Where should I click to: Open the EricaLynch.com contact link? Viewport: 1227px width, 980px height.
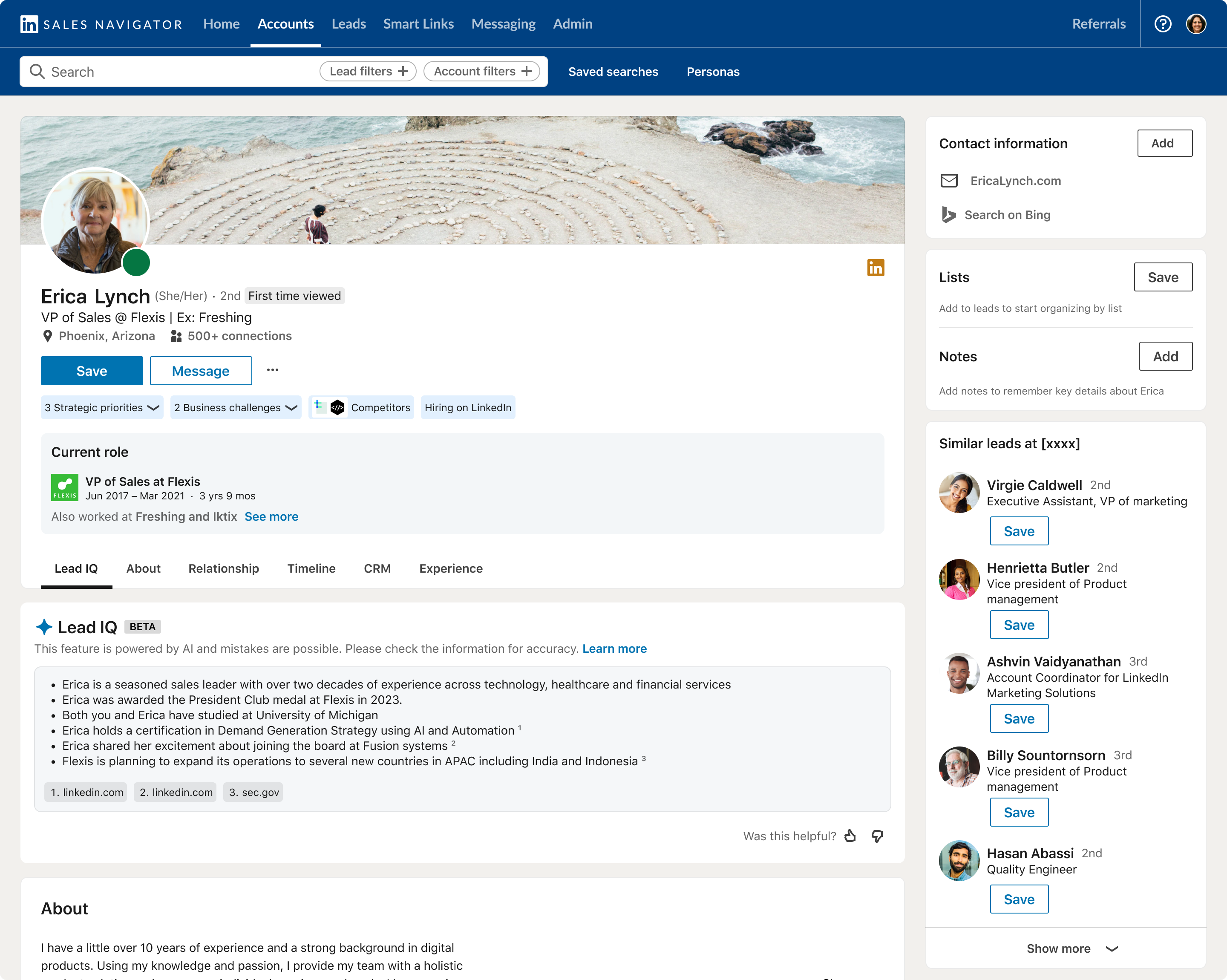pyautogui.click(x=1015, y=181)
